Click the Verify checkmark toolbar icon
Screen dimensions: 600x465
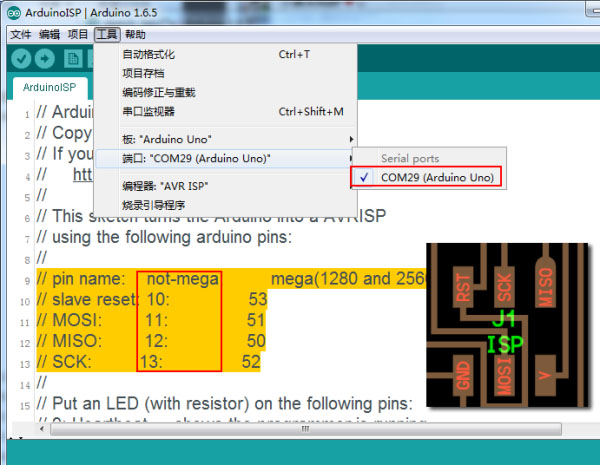click(21, 59)
